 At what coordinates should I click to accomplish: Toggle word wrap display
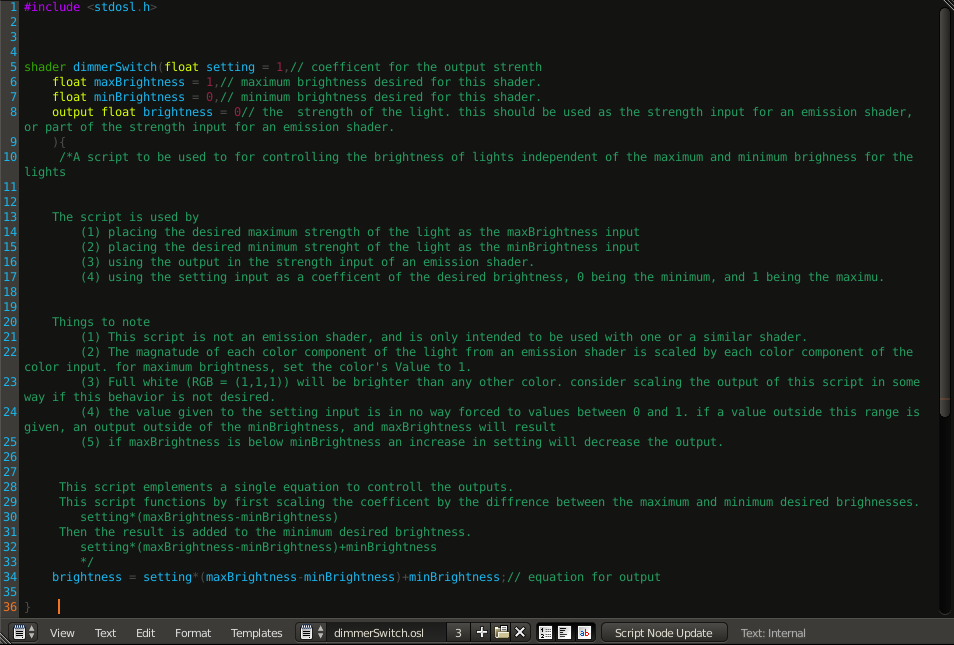[565, 632]
